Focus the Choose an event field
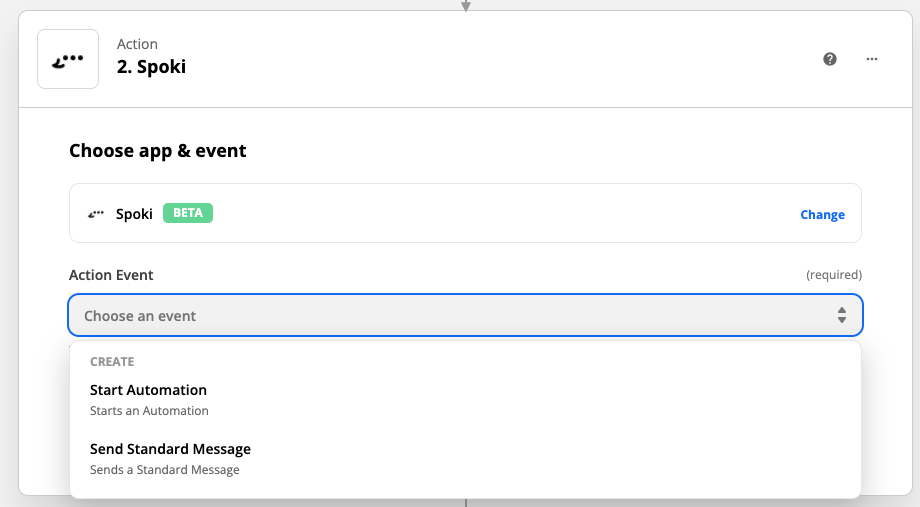The width and height of the screenshot is (920, 507). [440, 316]
